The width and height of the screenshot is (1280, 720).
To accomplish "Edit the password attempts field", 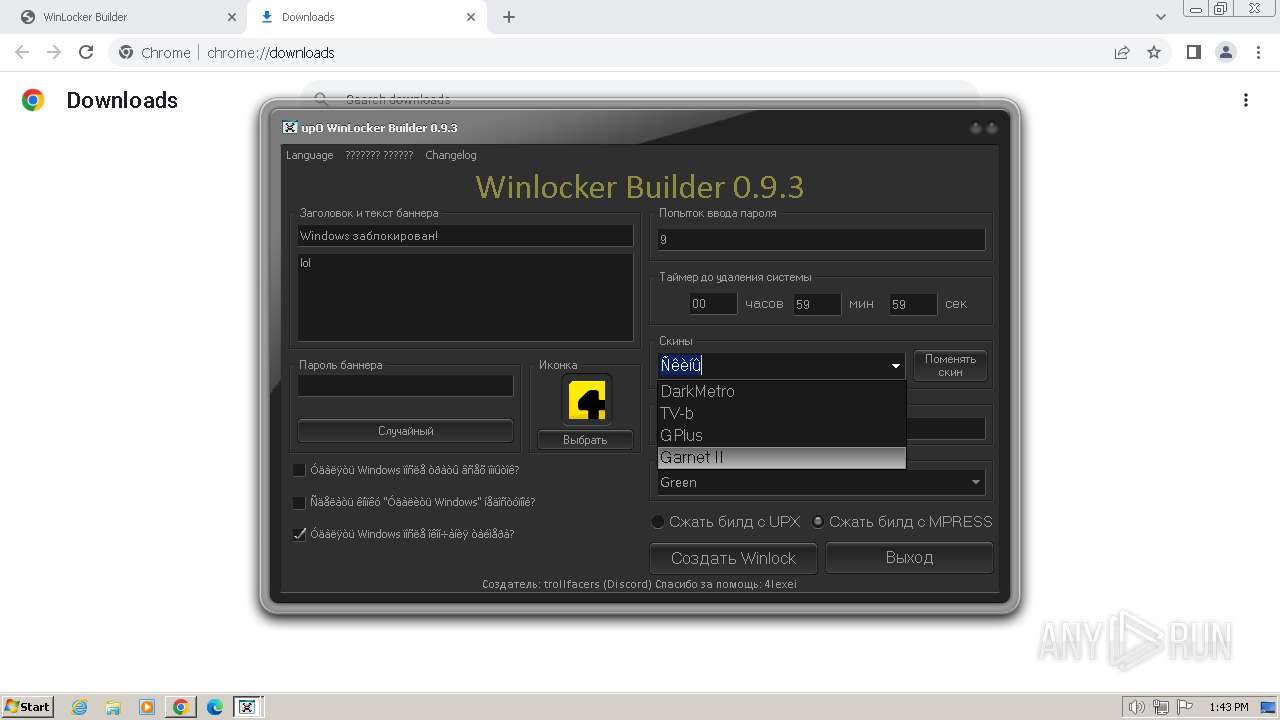I will click(x=821, y=240).
